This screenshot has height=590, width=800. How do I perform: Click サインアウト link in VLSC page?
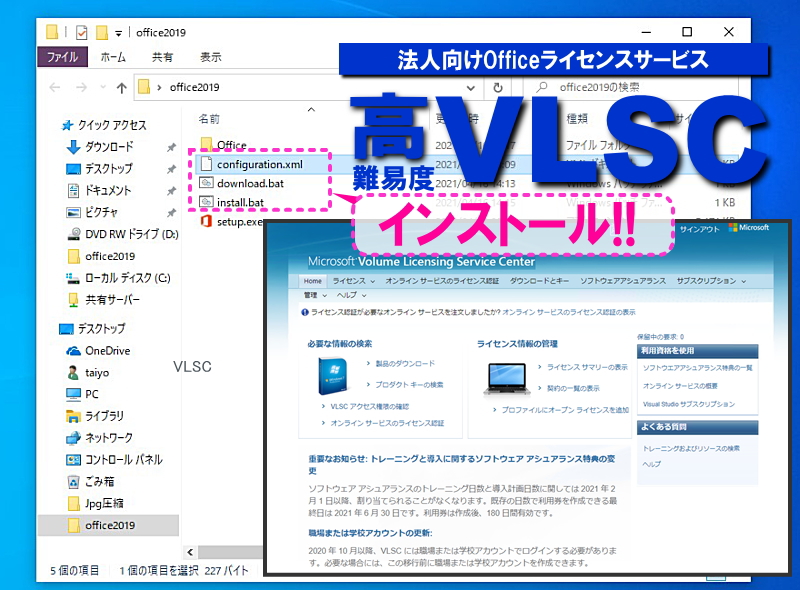[699, 229]
